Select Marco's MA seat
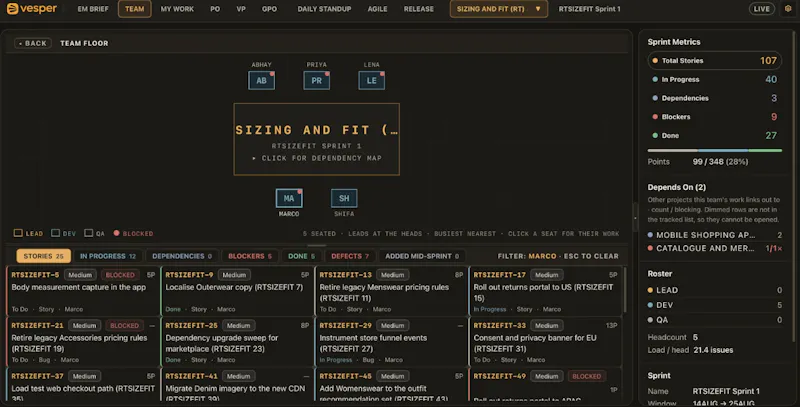Image resolution: width=800 pixels, height=407 pixels. pos(289,198)
